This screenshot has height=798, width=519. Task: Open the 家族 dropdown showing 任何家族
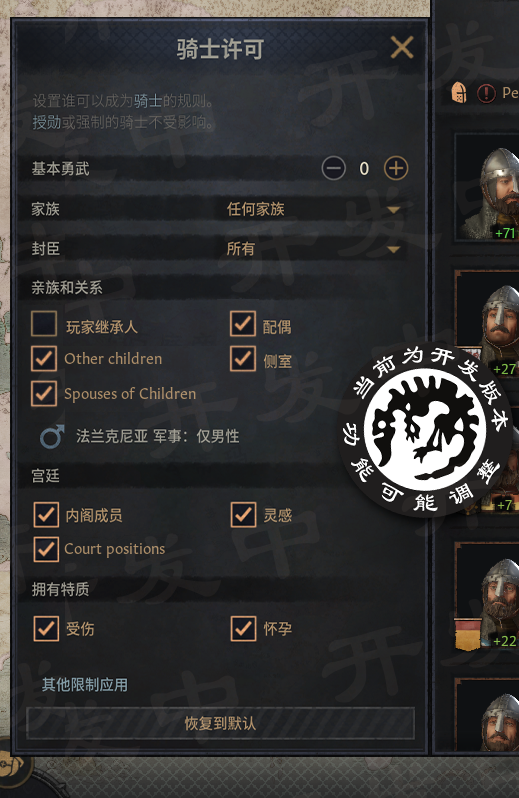(314, 209)
